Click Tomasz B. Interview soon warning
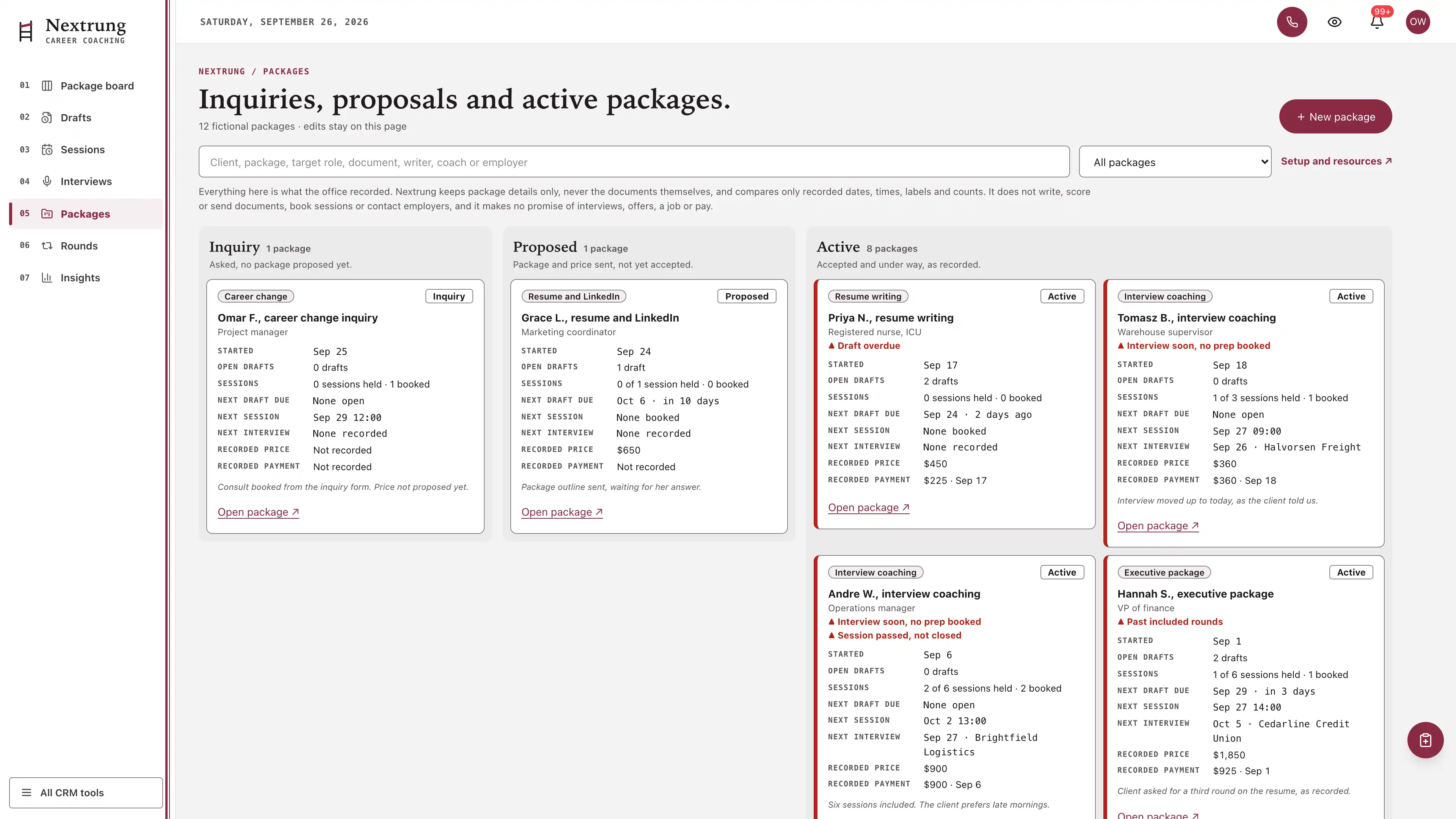 (1193, 345)
